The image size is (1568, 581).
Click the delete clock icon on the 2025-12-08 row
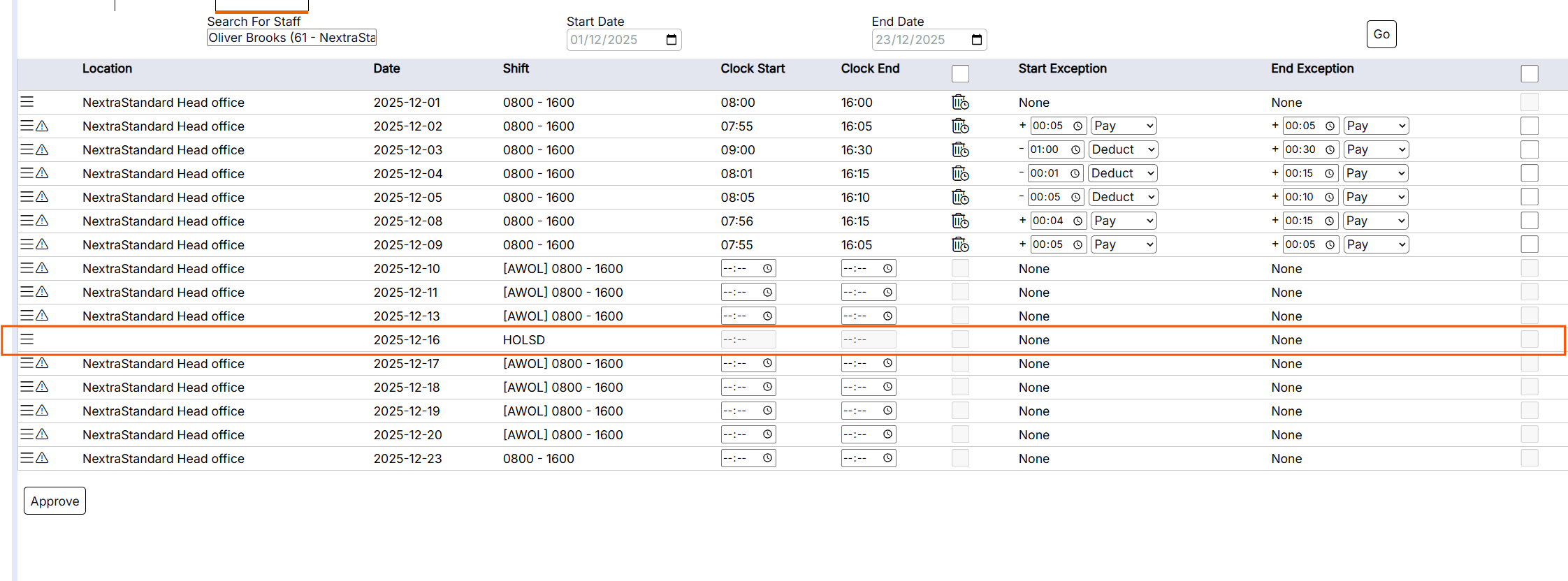click(x=960, y=221)
